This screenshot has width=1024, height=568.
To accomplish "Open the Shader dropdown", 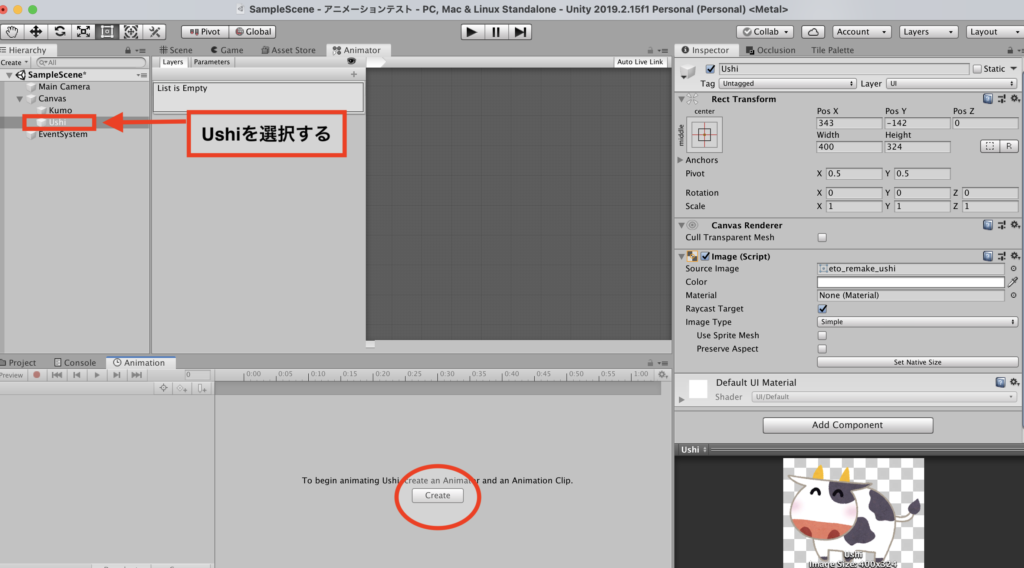I will (x=884, y=397).
